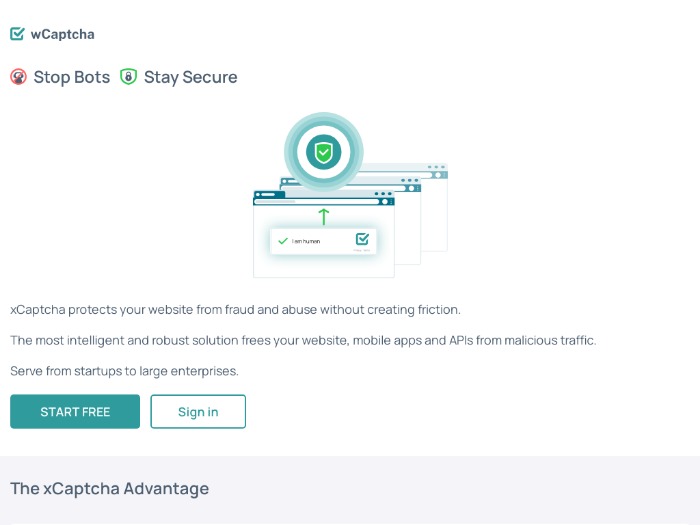Viewport: 700px width, 525px height.
Task: Click the "xCaptcha protects your website" paragraph
Action: (235, 310)
